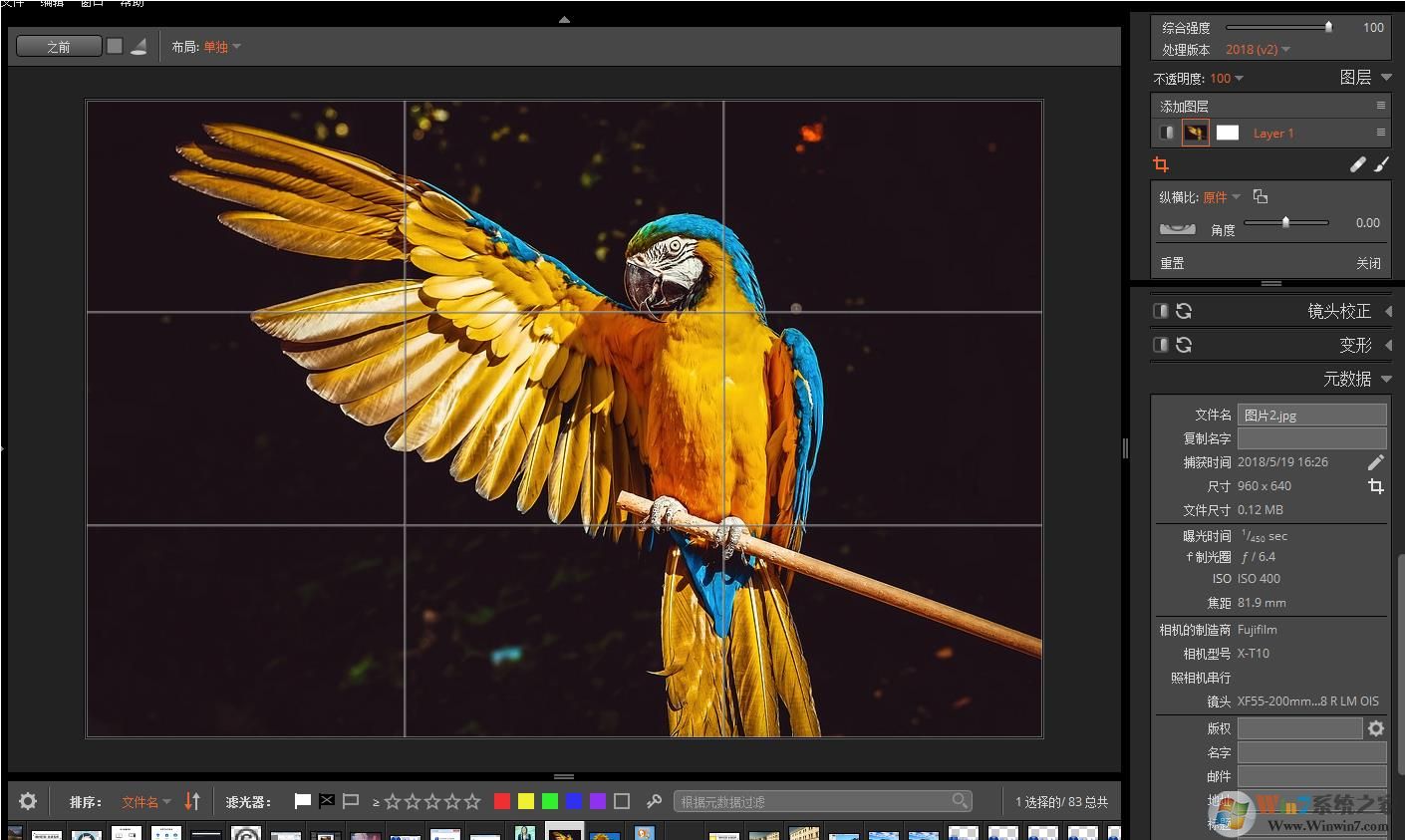Toggle the black flag filter
Image resolution: width=1405 pixels, height=840 pixels.
[327, 800]
